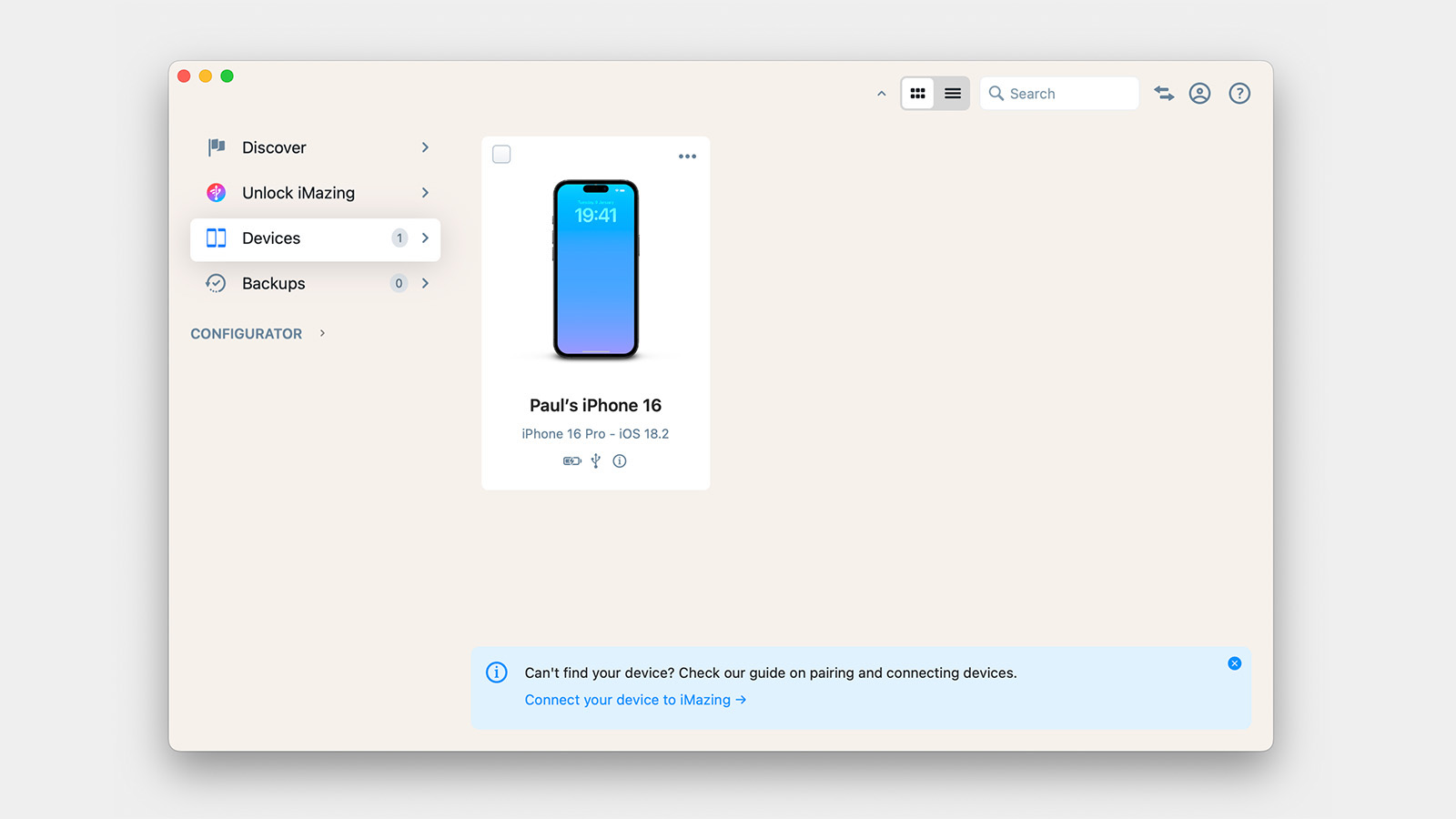1456x819 pixels.
Task: Switch to grid view
Action: pos(917,93)
